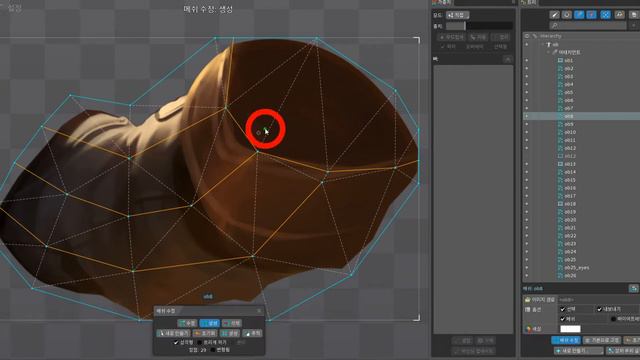Screen dimensions: 640x360
Task: Select ob5 in the tree
Action: 568,92
